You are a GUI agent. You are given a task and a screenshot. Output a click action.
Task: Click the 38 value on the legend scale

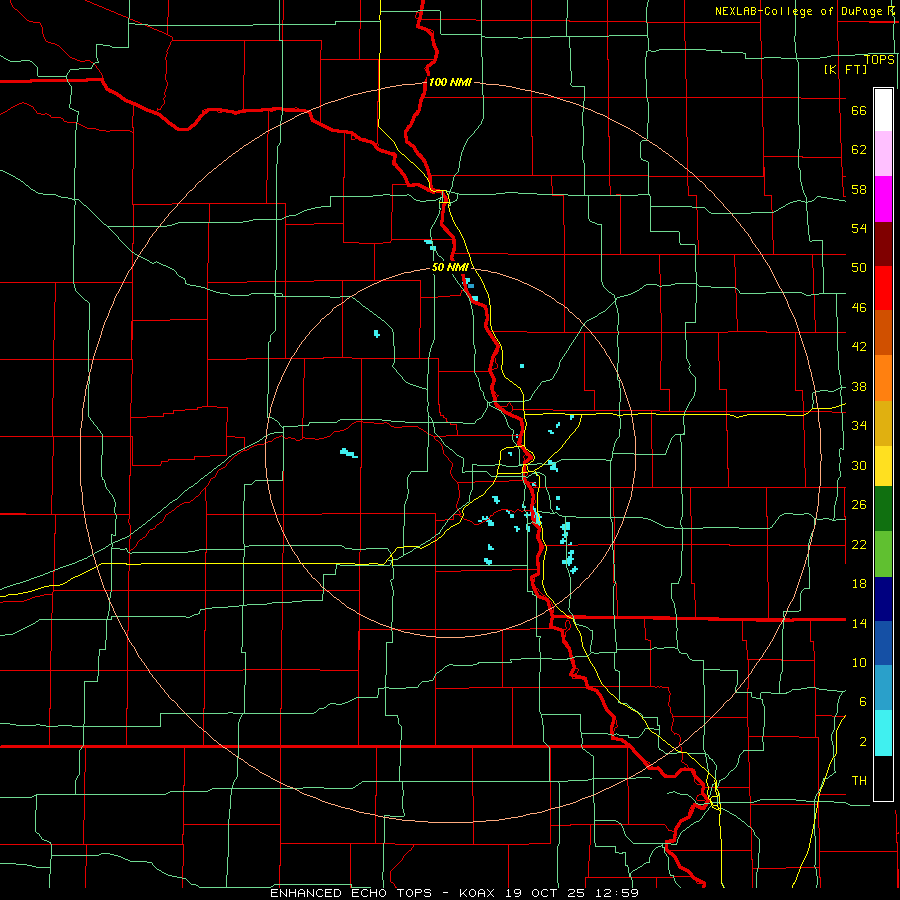tap(859, 386)
